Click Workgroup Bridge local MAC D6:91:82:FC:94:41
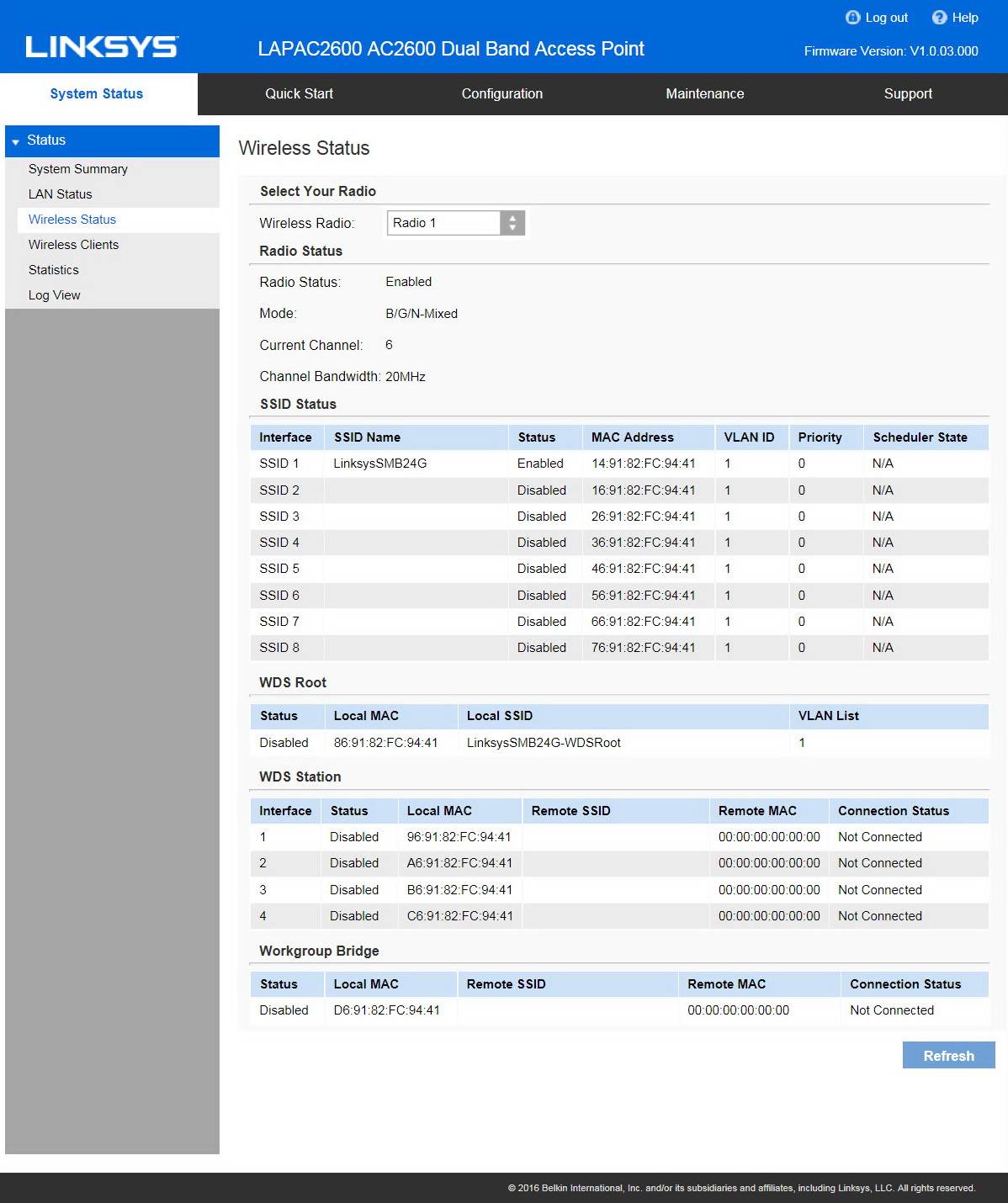Screen dimensions: 1008x1203 (387, 1010)
